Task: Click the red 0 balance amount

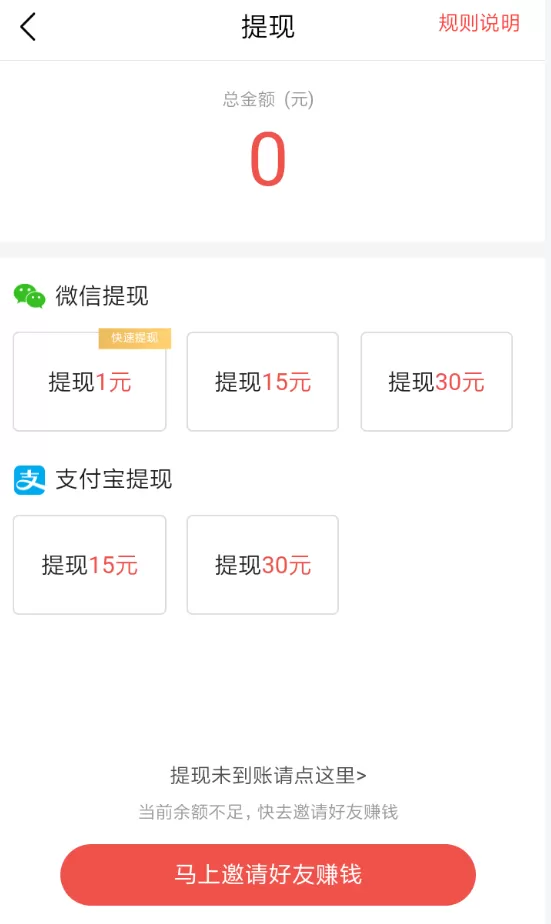Action: tap(268, 159)
